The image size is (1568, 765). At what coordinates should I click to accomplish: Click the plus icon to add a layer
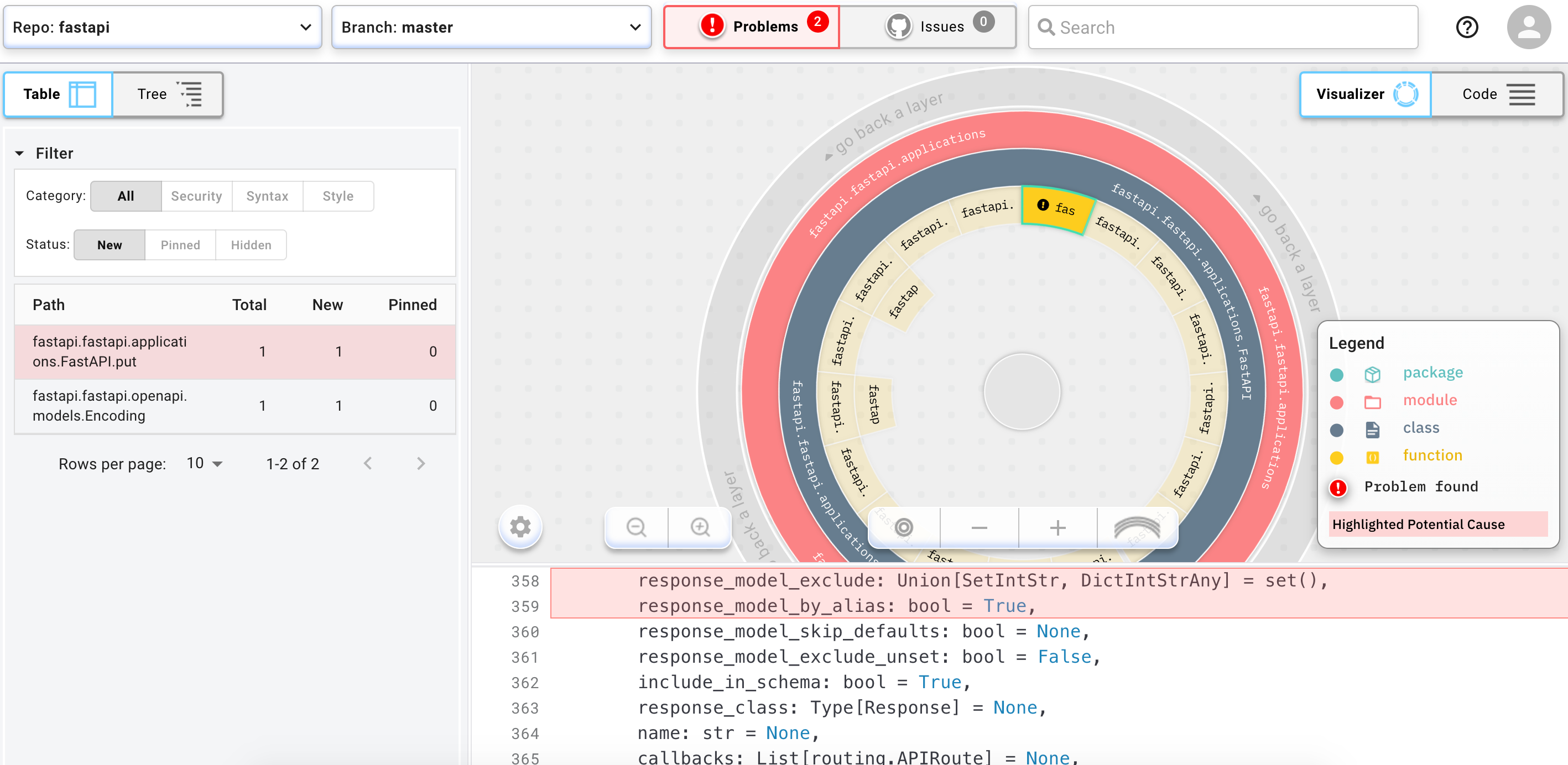pos(1057,527)
